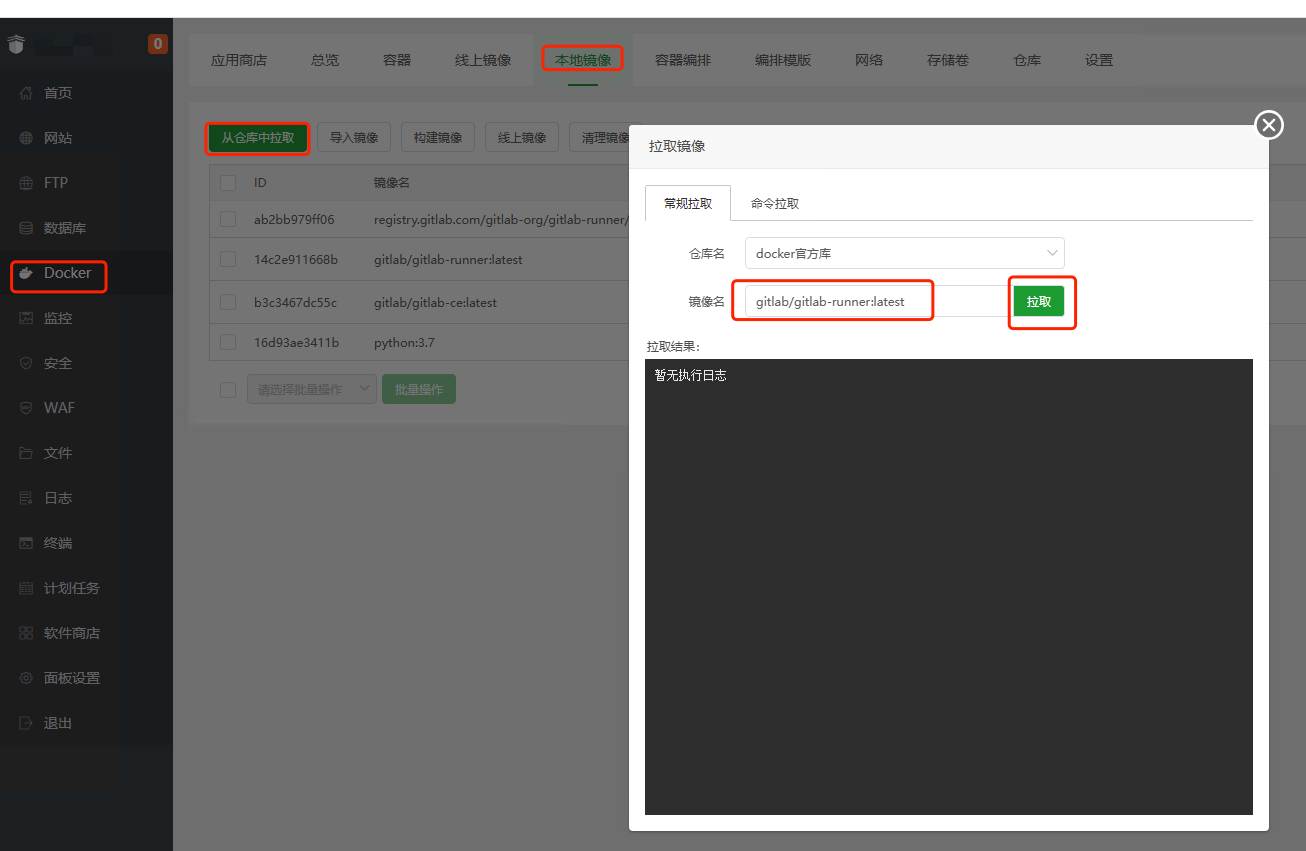The image size is (1306, 851).
Task: Click the 构建镜像 button
Action: coord(438,138)
